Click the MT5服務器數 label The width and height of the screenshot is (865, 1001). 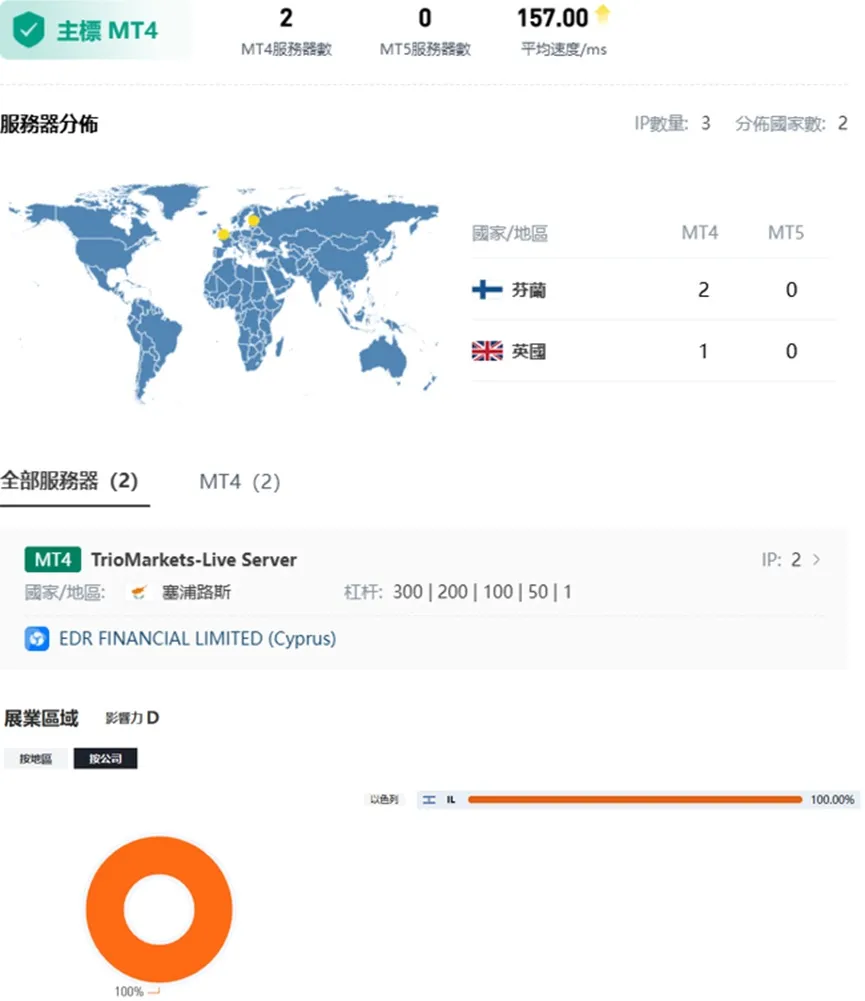tap(425, 49)
